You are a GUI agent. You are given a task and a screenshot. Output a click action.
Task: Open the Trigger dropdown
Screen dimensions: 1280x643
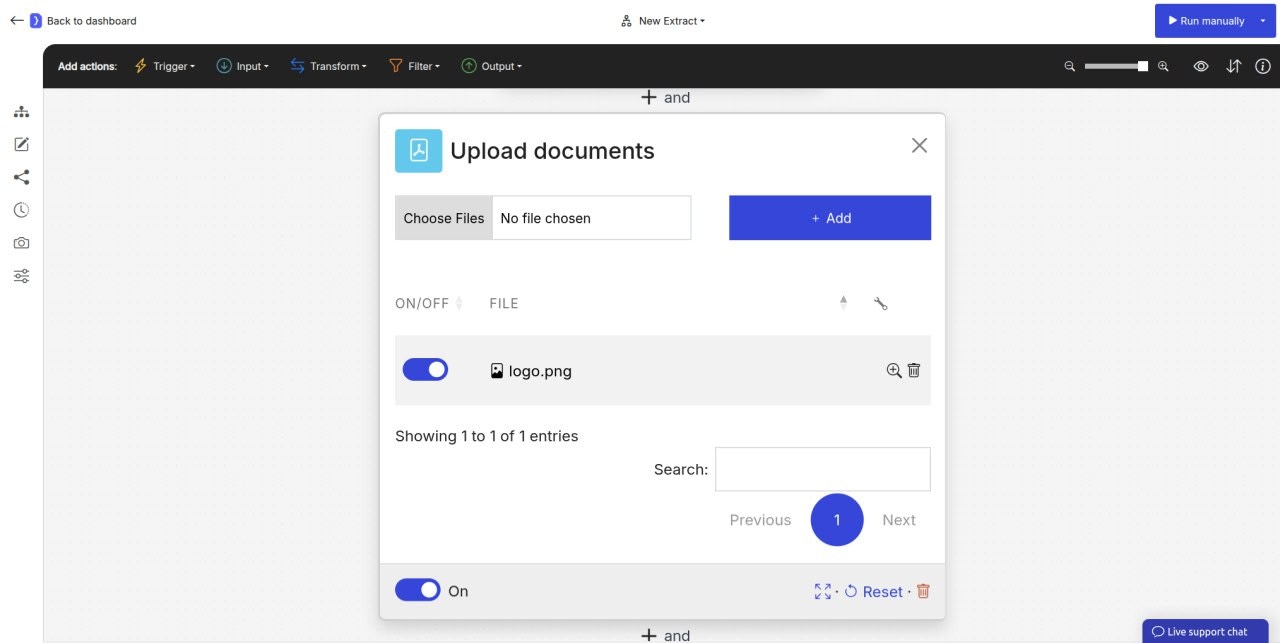pos(164,66)
